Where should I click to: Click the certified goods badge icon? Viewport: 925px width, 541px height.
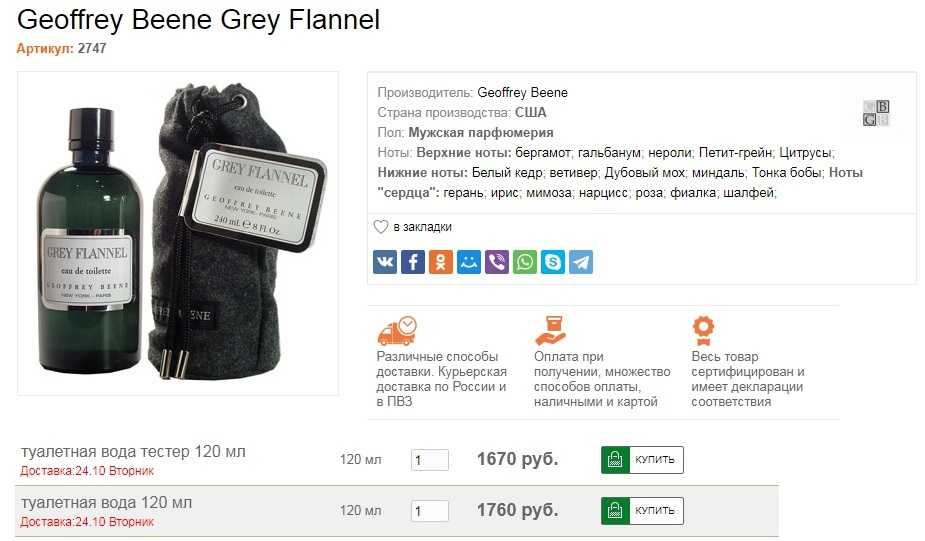tap(703, 330)
